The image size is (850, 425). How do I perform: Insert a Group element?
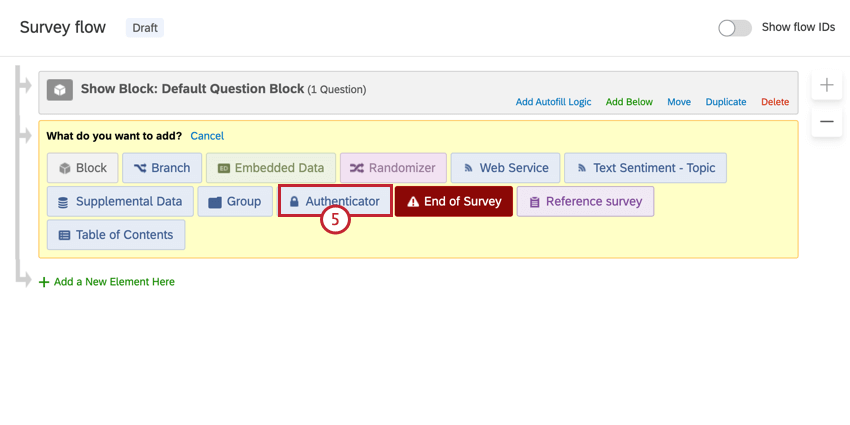(x=235, y=201)
